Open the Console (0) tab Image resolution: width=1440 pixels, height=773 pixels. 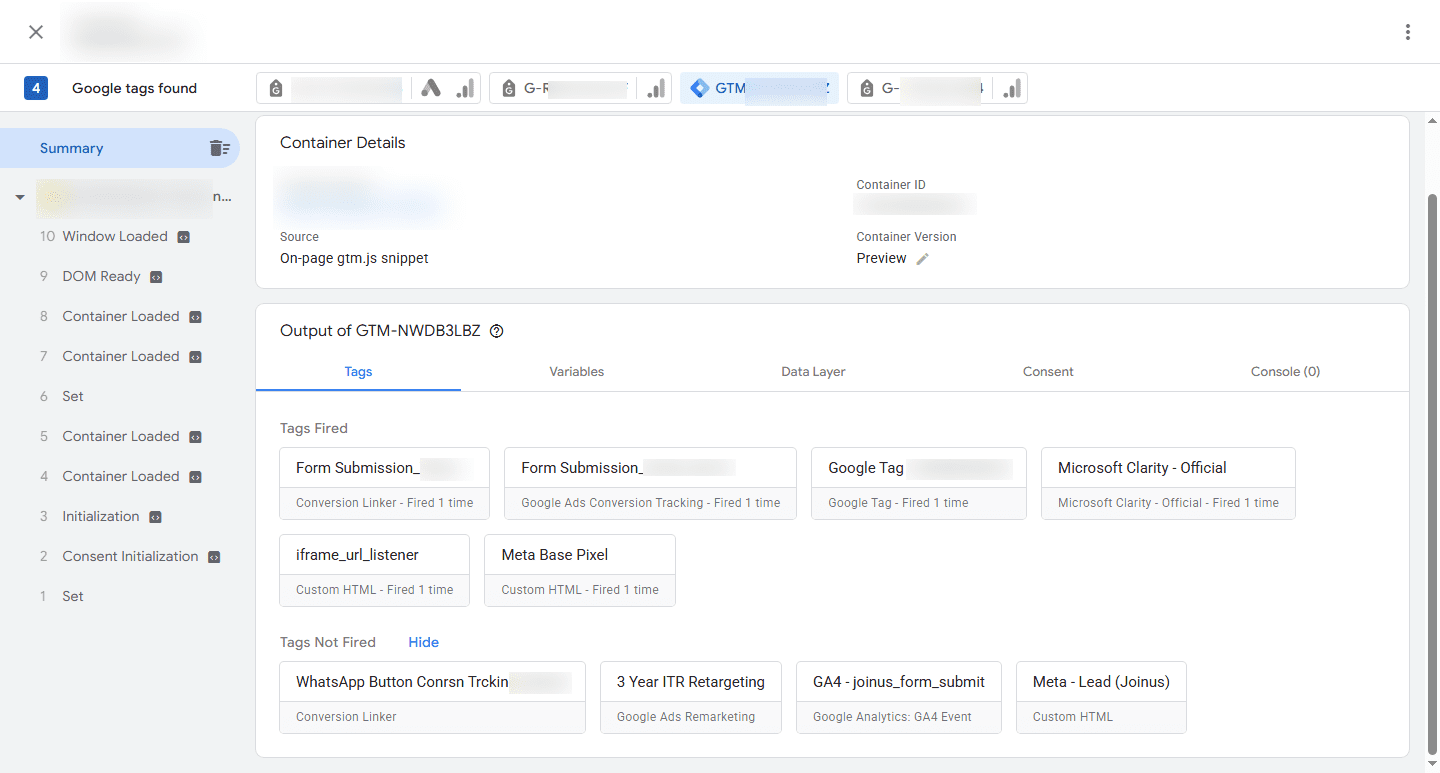[1285, 371]
